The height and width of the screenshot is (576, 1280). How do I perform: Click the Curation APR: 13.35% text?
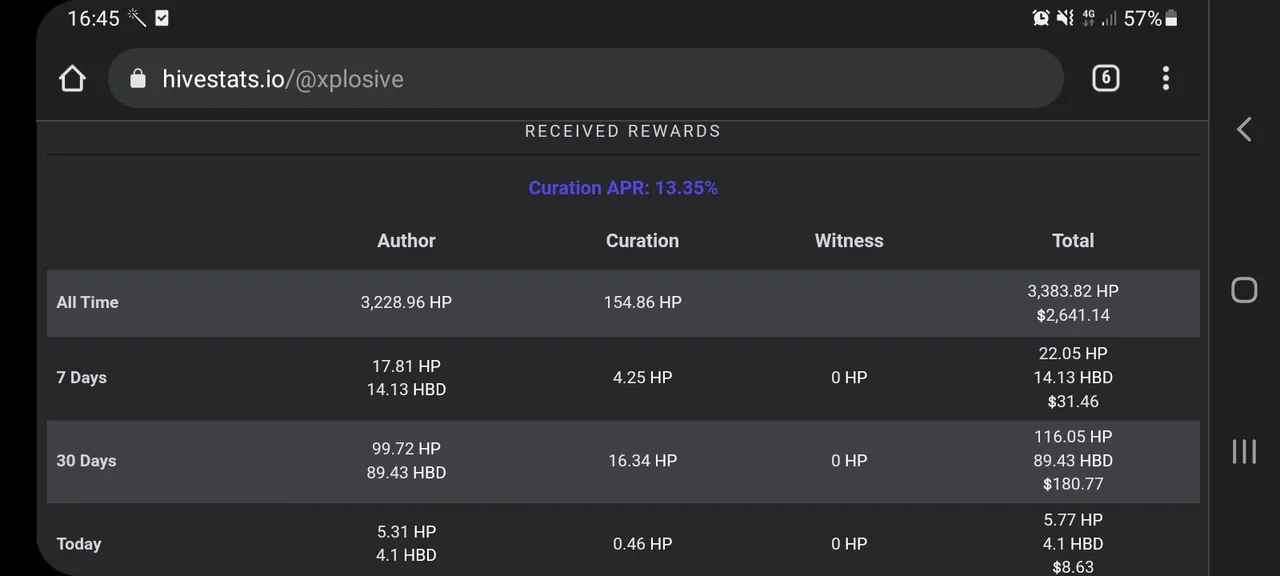(x=623, y=188)
